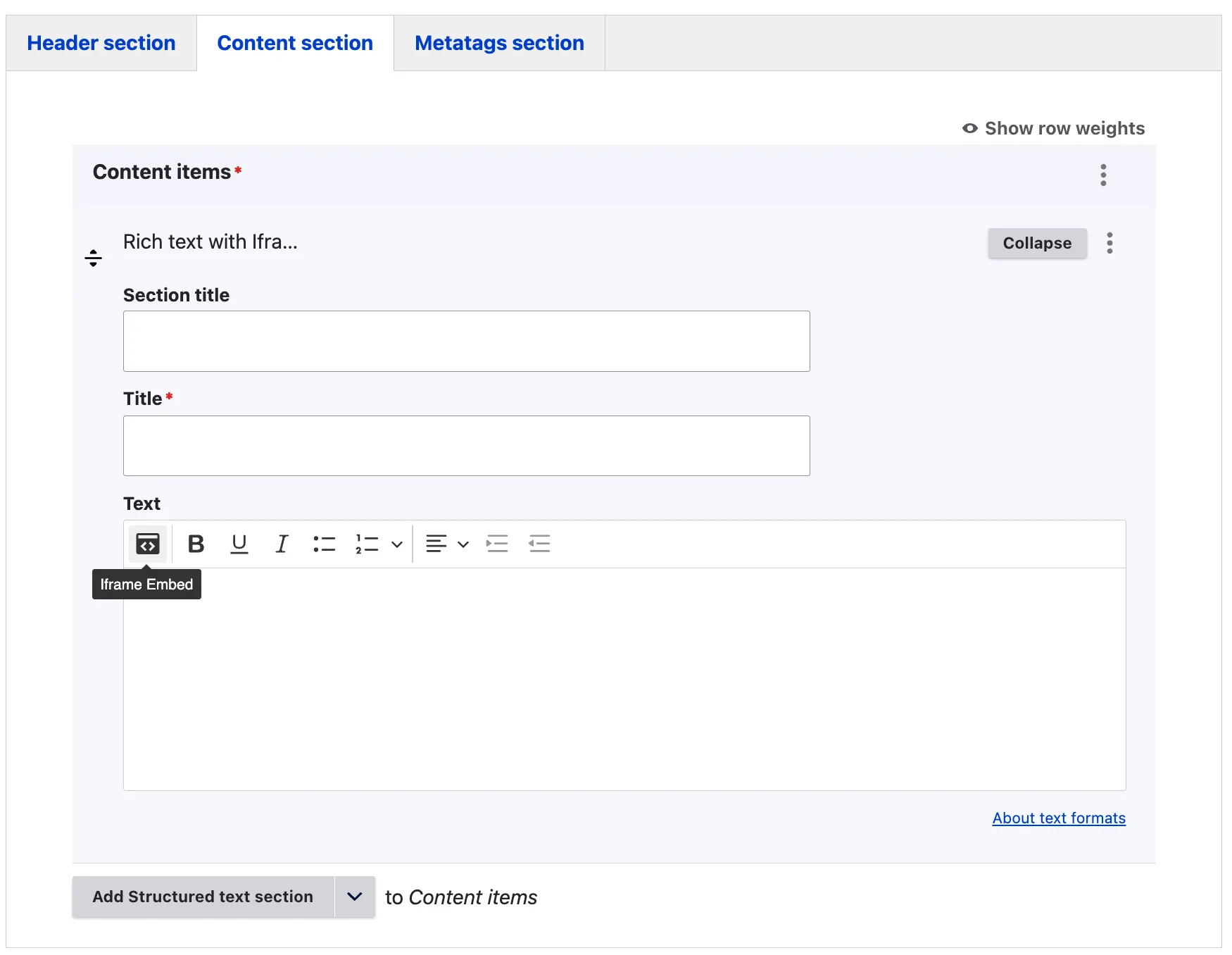Toggle bold formatting in the text editor

click(x=196, y=544)
